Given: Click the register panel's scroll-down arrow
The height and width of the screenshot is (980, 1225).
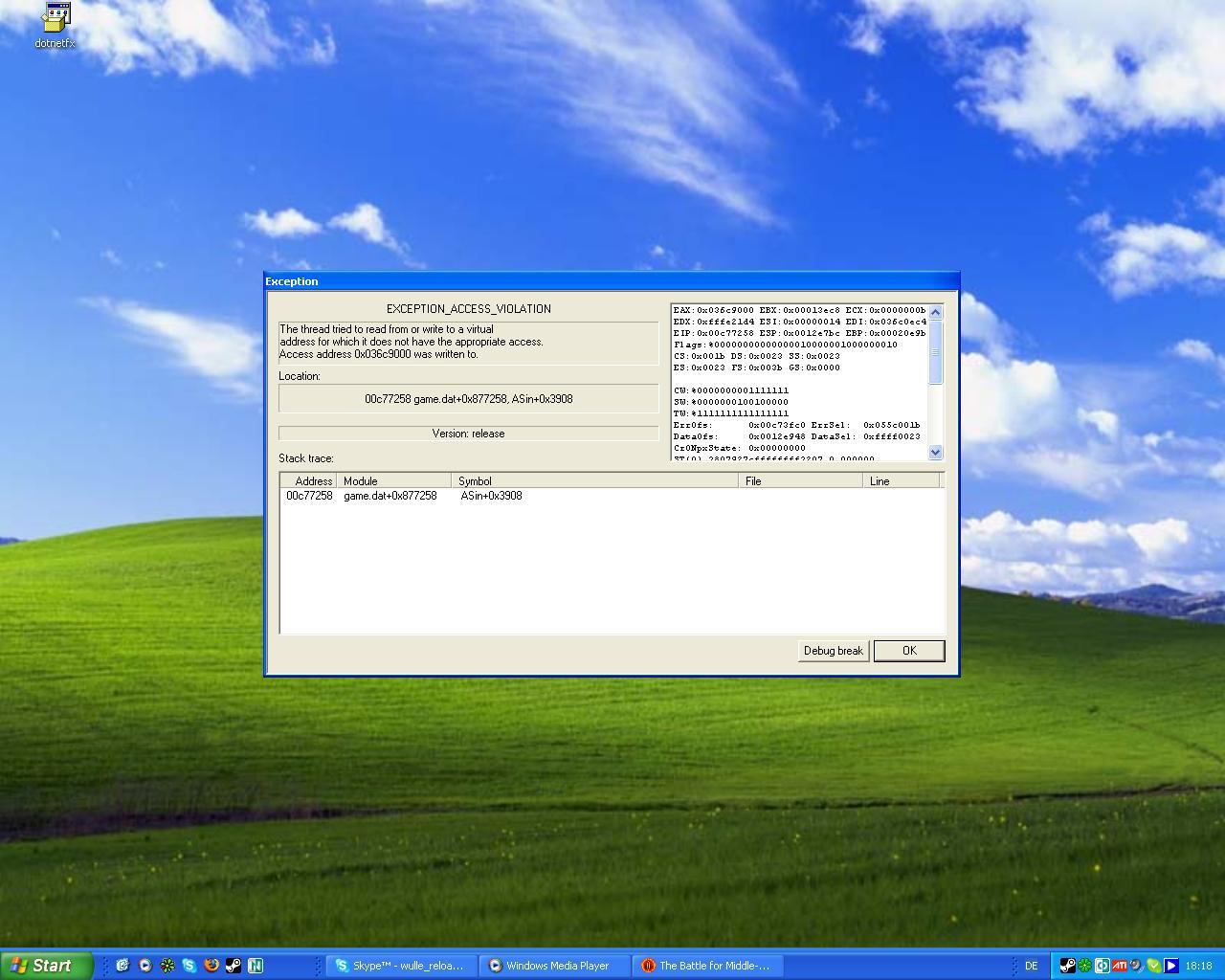Looking at the screenshot, I should (936, 452).
